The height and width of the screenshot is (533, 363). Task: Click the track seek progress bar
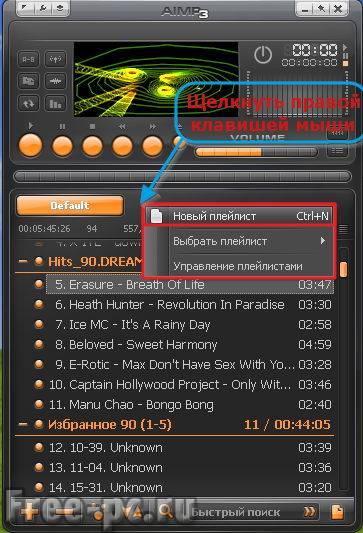182,176
